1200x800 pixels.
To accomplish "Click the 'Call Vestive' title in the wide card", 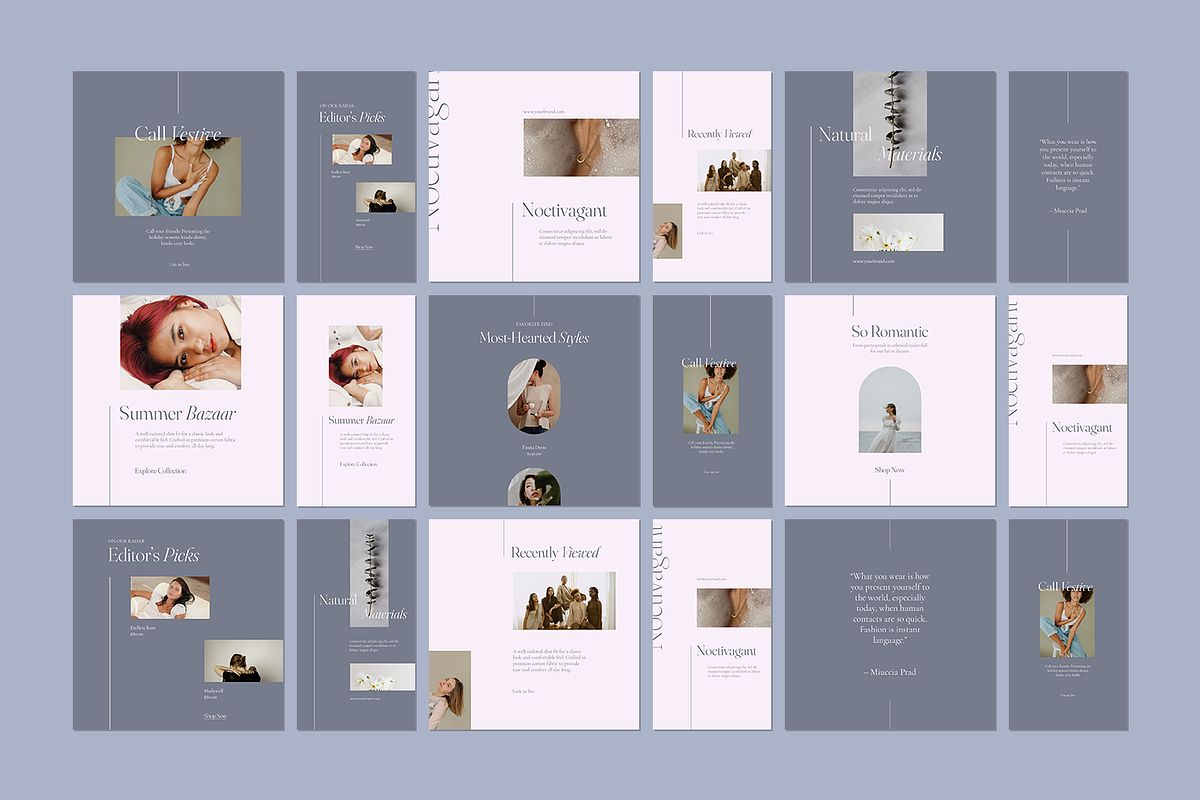I will click(178, 134).
